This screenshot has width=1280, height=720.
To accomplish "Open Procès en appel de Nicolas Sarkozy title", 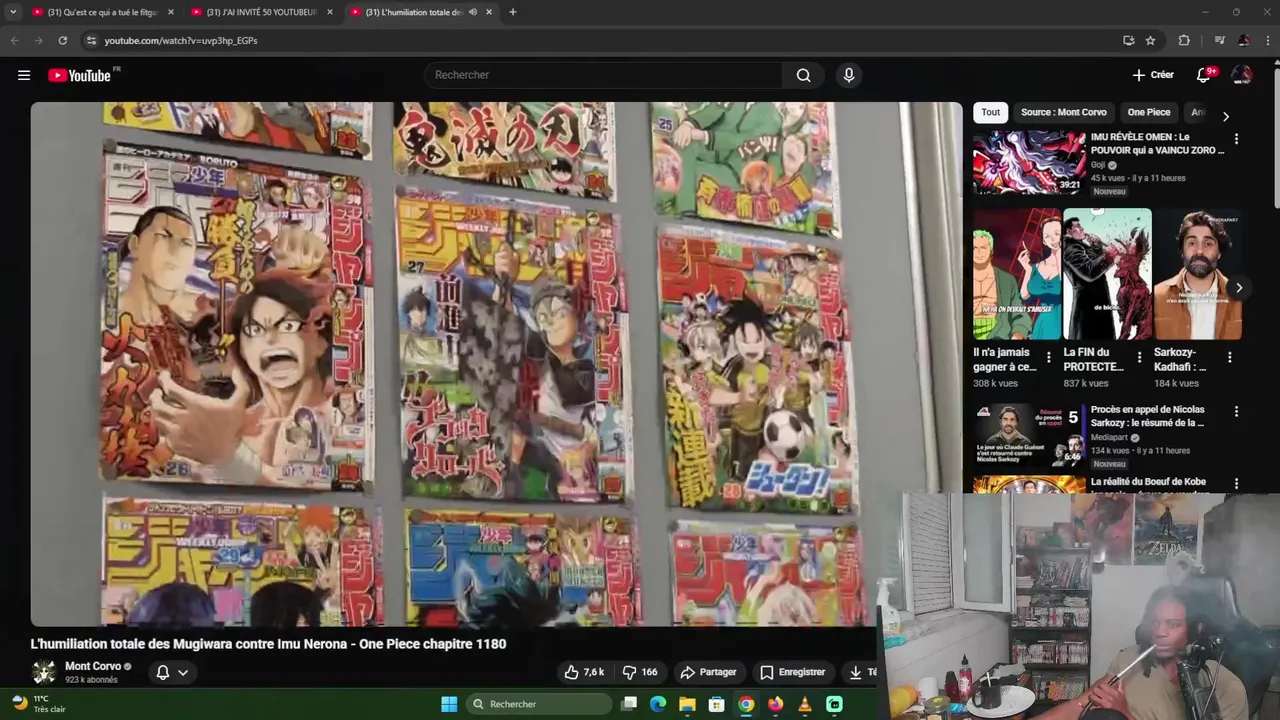I will (1147, 416).
